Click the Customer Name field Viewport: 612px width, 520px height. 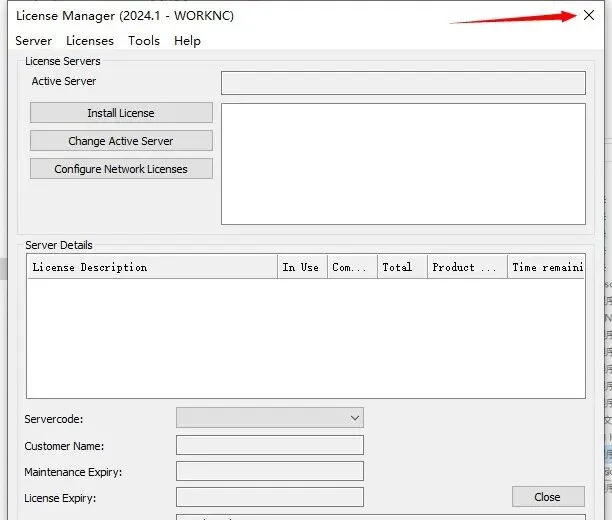click(x=270, y=445)
